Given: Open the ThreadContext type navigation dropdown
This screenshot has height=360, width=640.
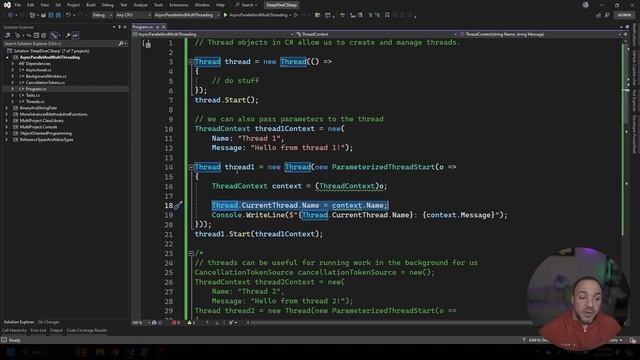Looking at the screenshot, I should click(376, 34).
